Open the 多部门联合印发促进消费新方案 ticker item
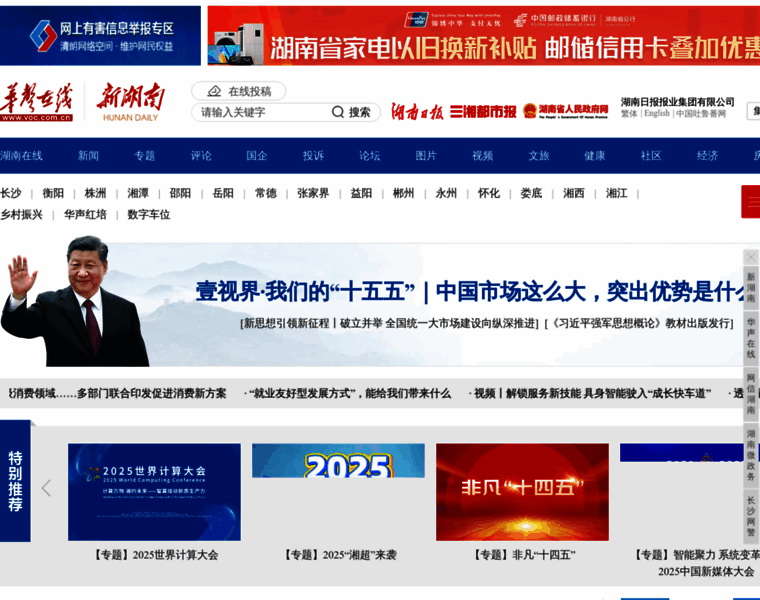 (x=117, y=394)
